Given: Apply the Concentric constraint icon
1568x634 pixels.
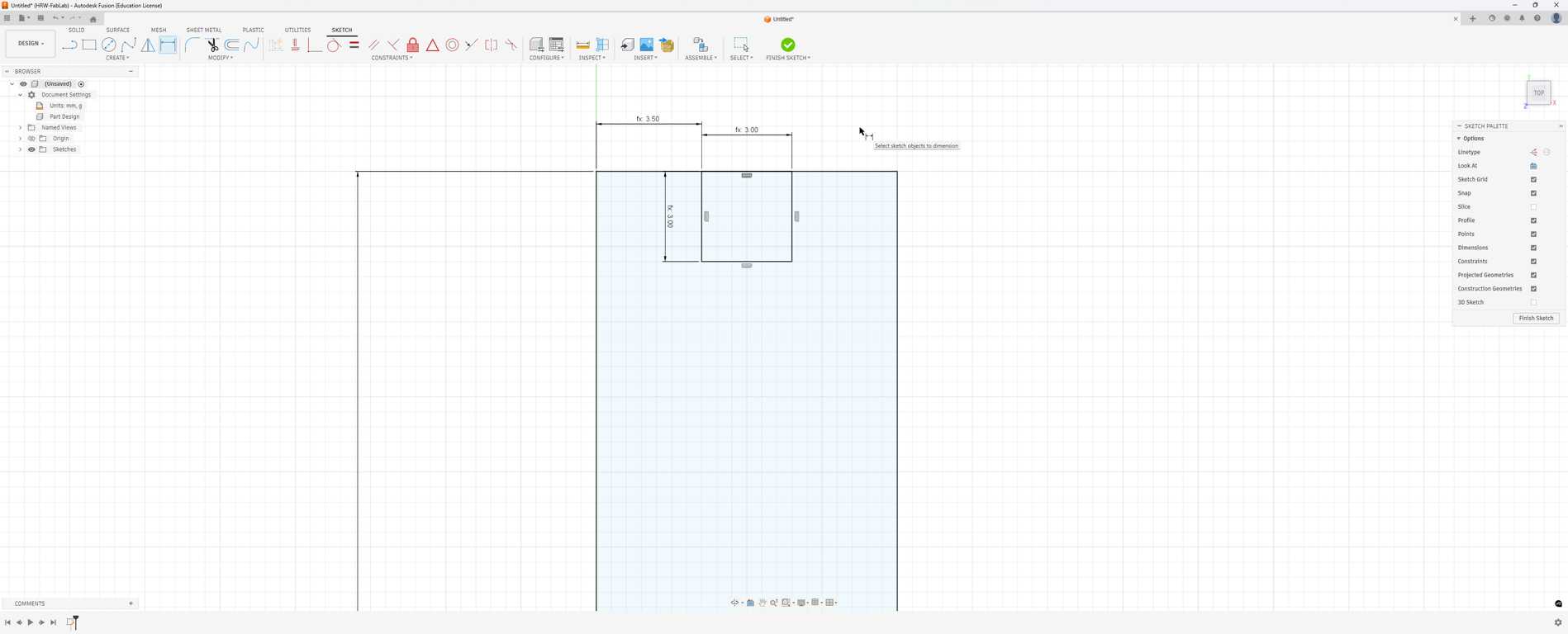Looking at the screenshot, I should pos(452,45).
